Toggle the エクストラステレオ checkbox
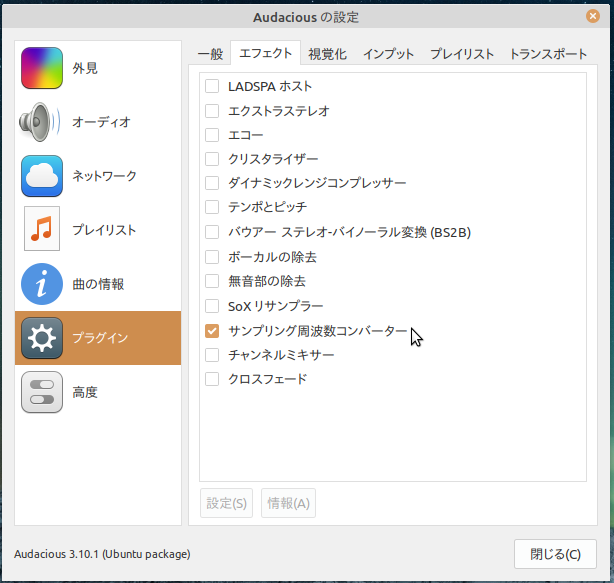614x583 pixels. click(x=212, y=111)
